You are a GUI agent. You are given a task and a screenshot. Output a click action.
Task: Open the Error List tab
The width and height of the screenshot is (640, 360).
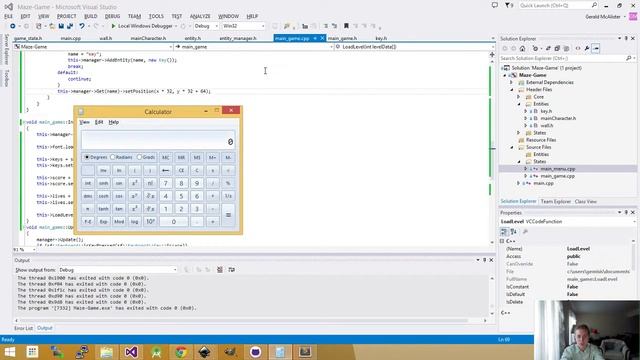pos(24,328)
